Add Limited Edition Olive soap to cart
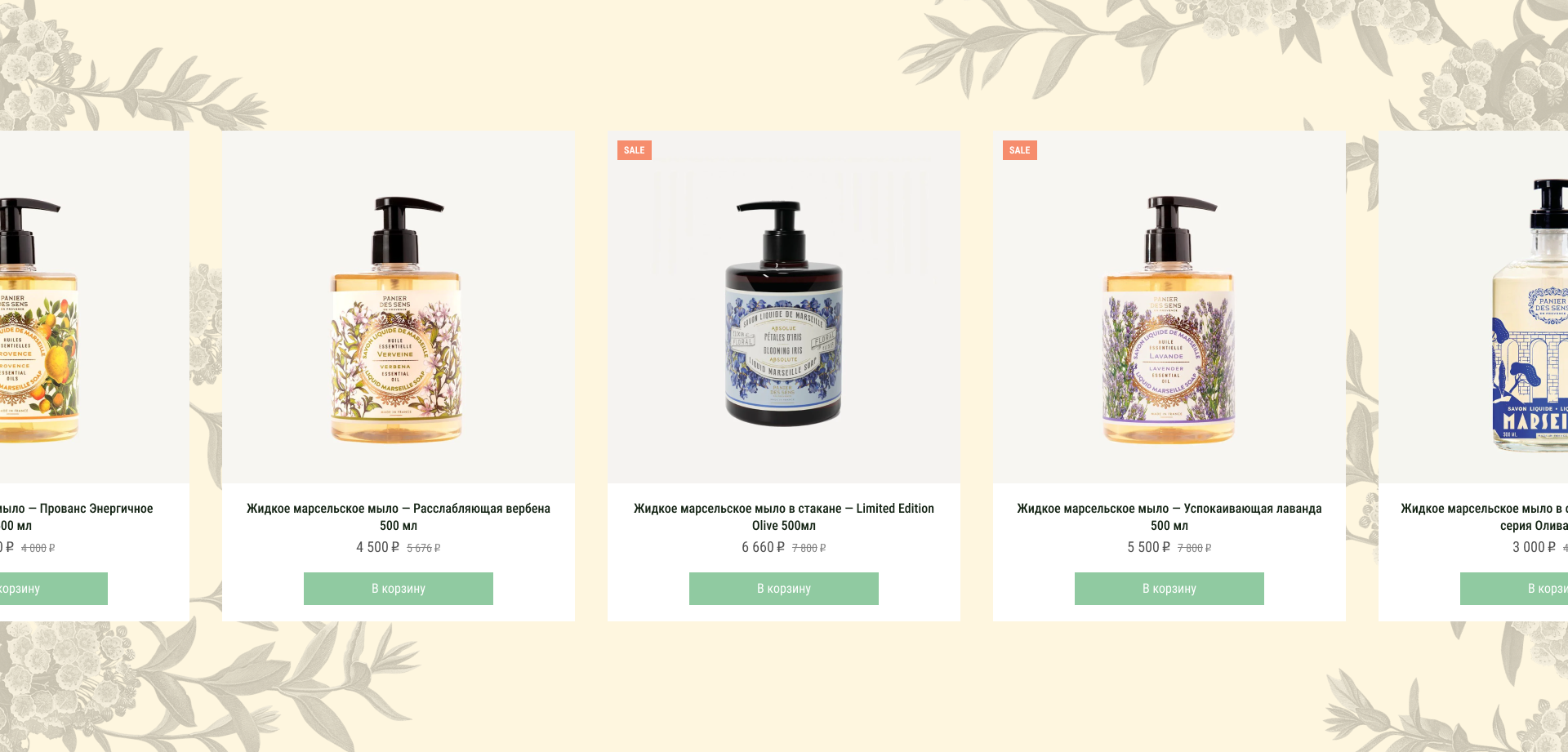1568x752 pixels. click(x=784, y=589)
